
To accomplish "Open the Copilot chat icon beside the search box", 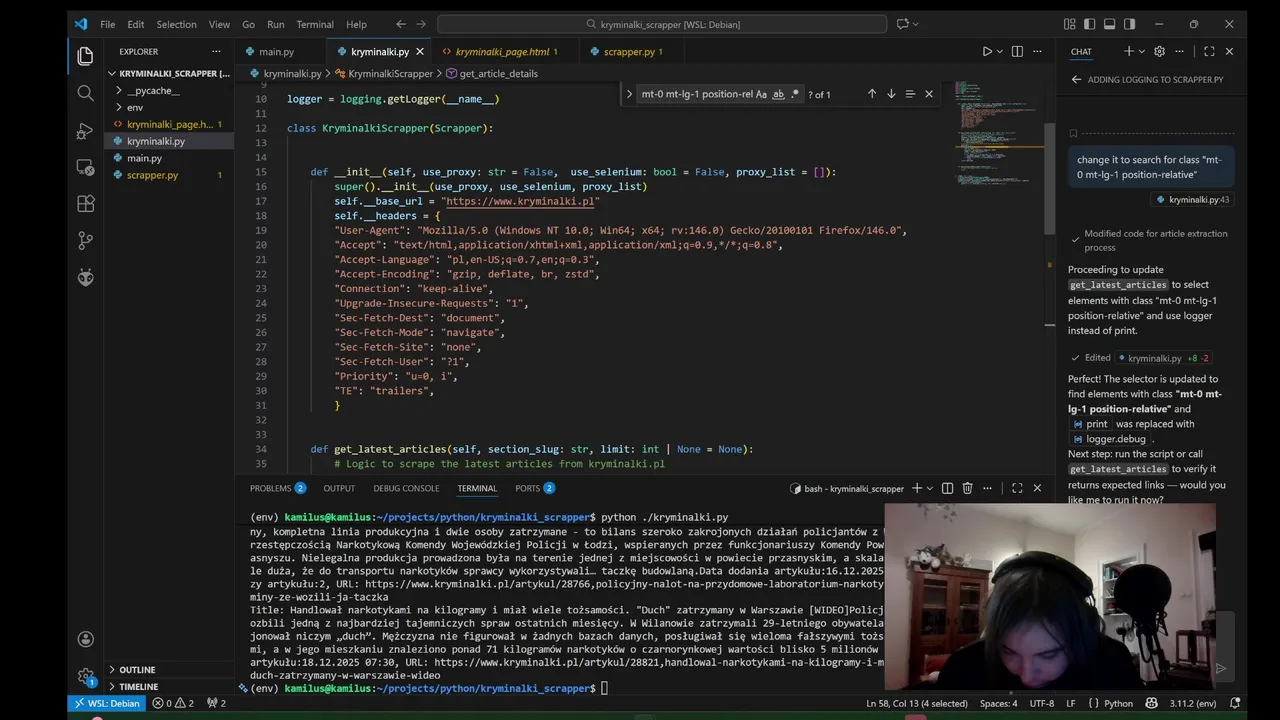I will pos(903,24).
